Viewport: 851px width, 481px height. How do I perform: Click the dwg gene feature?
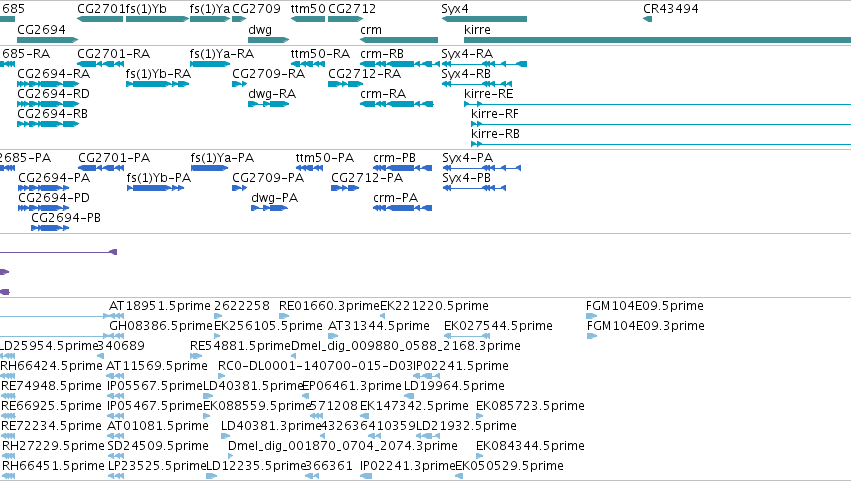click(x=269, y=40)
